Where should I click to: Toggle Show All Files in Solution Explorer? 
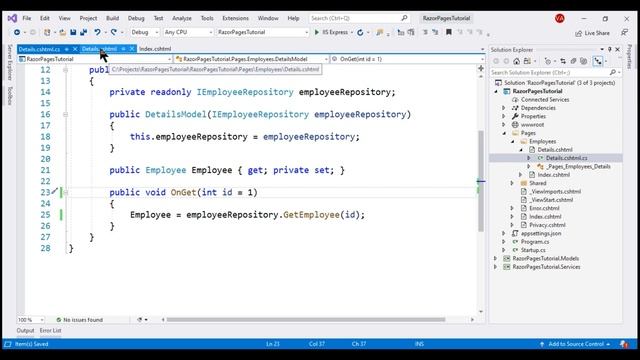[x=584, y=61]
